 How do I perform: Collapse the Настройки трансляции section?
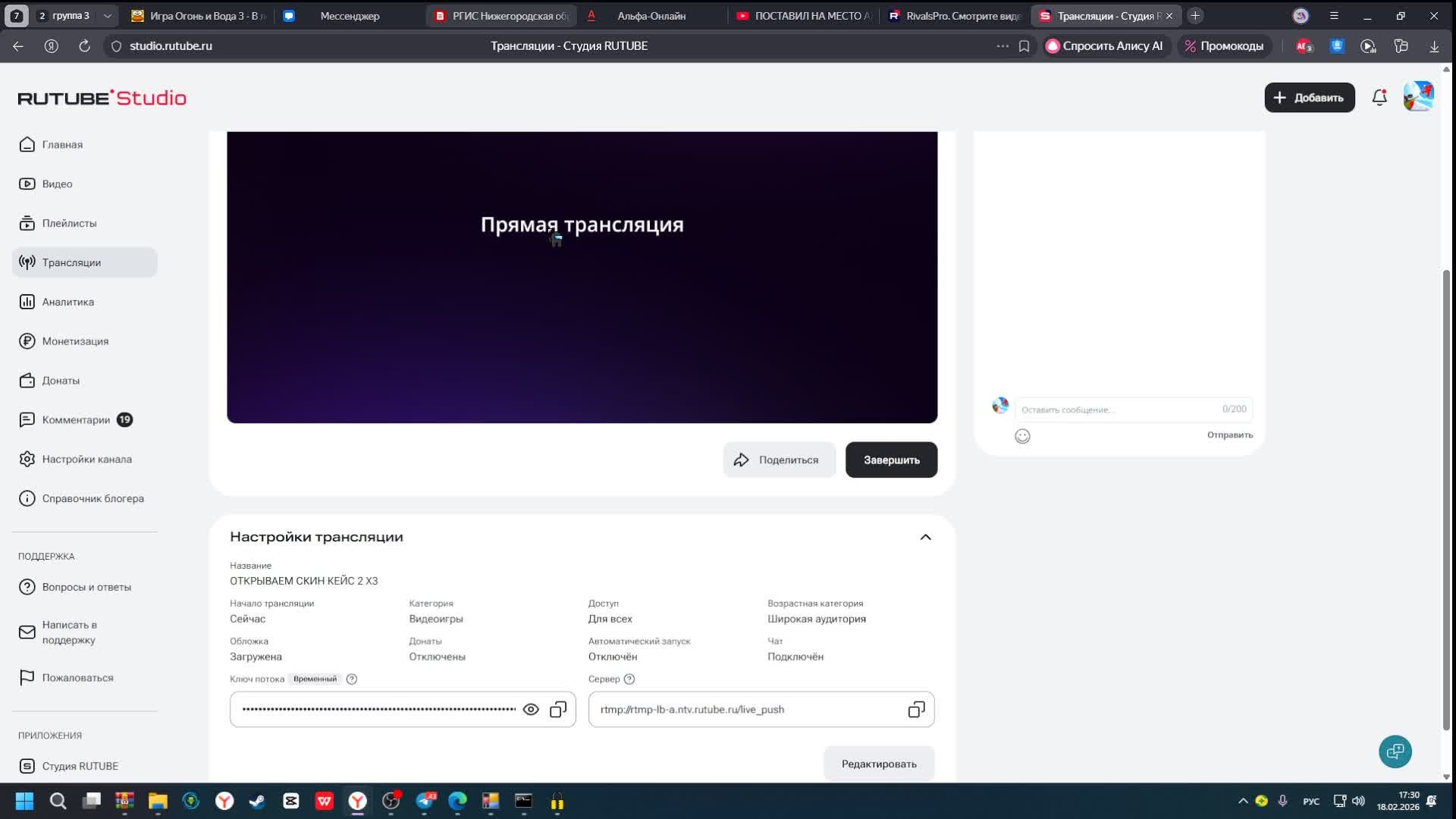coord(925,536)
